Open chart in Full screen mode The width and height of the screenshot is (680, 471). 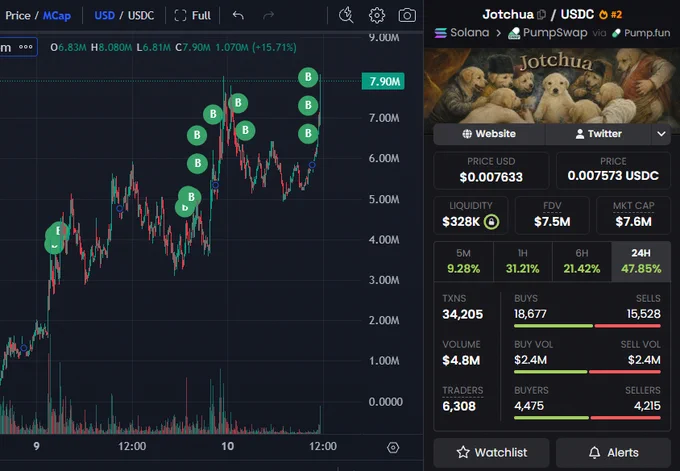coord(193,16)
